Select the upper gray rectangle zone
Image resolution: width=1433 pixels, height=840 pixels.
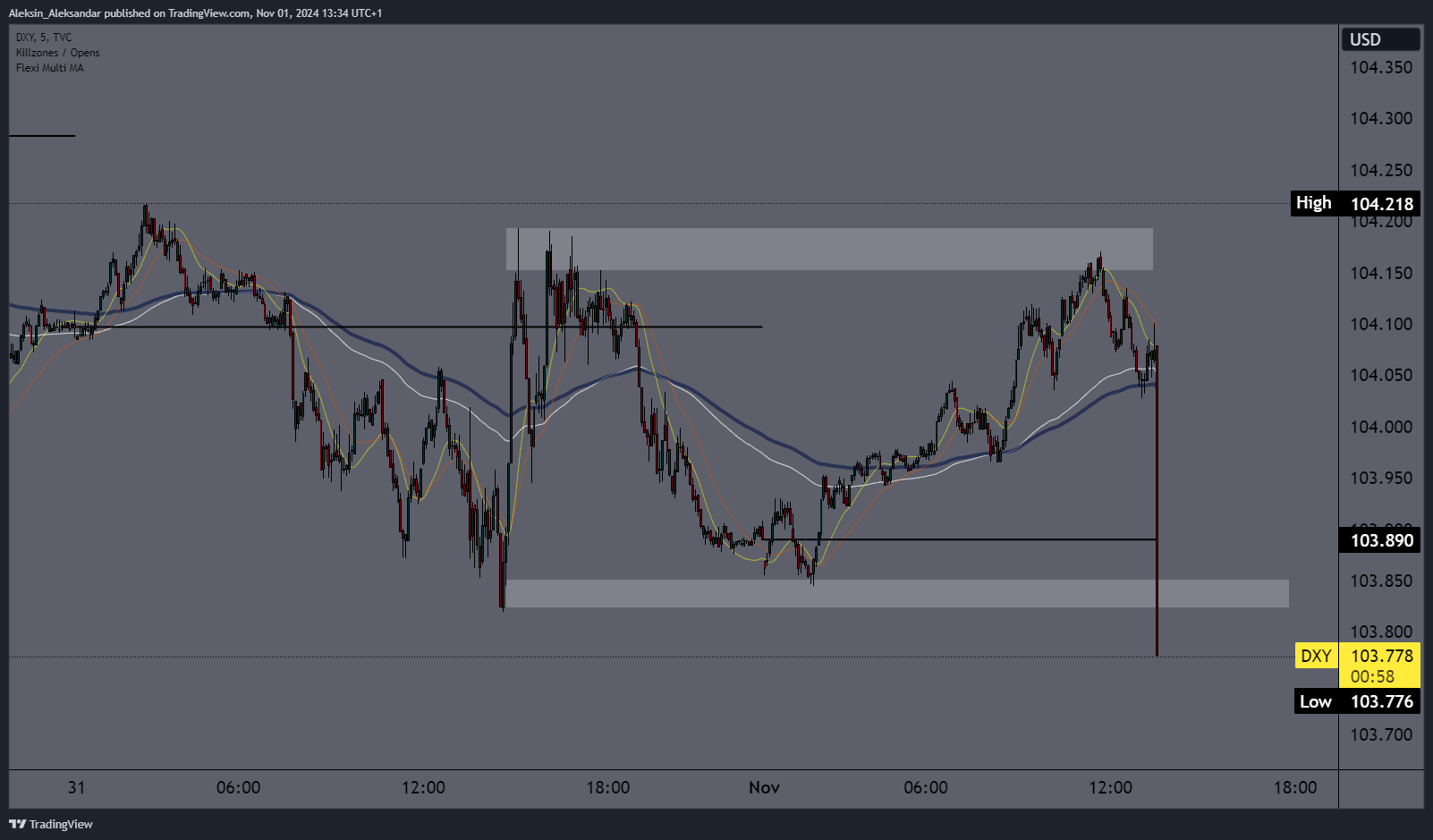829,249
